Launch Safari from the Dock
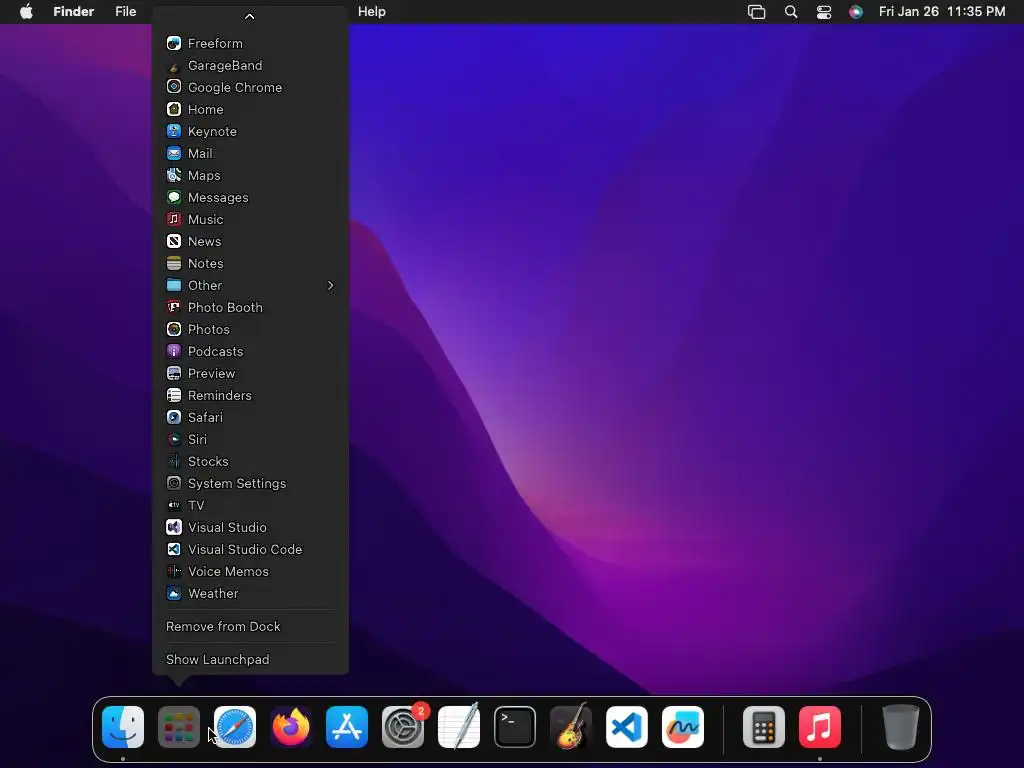 point(235,727)
